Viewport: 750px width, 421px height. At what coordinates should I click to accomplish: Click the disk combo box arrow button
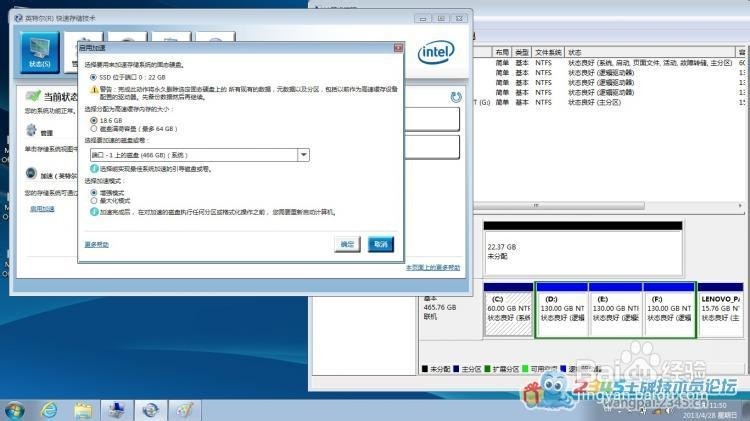(x=303, y=155)
